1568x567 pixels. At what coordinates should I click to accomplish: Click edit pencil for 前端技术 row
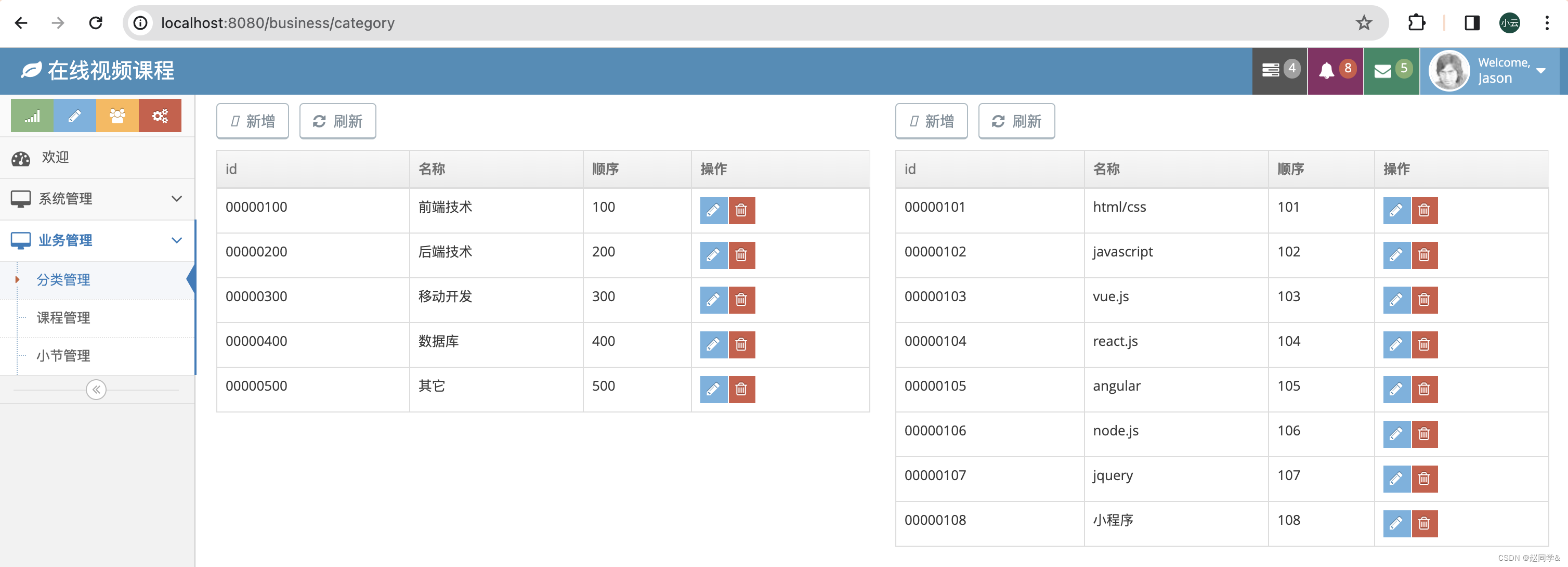click(x=713, y=210)
